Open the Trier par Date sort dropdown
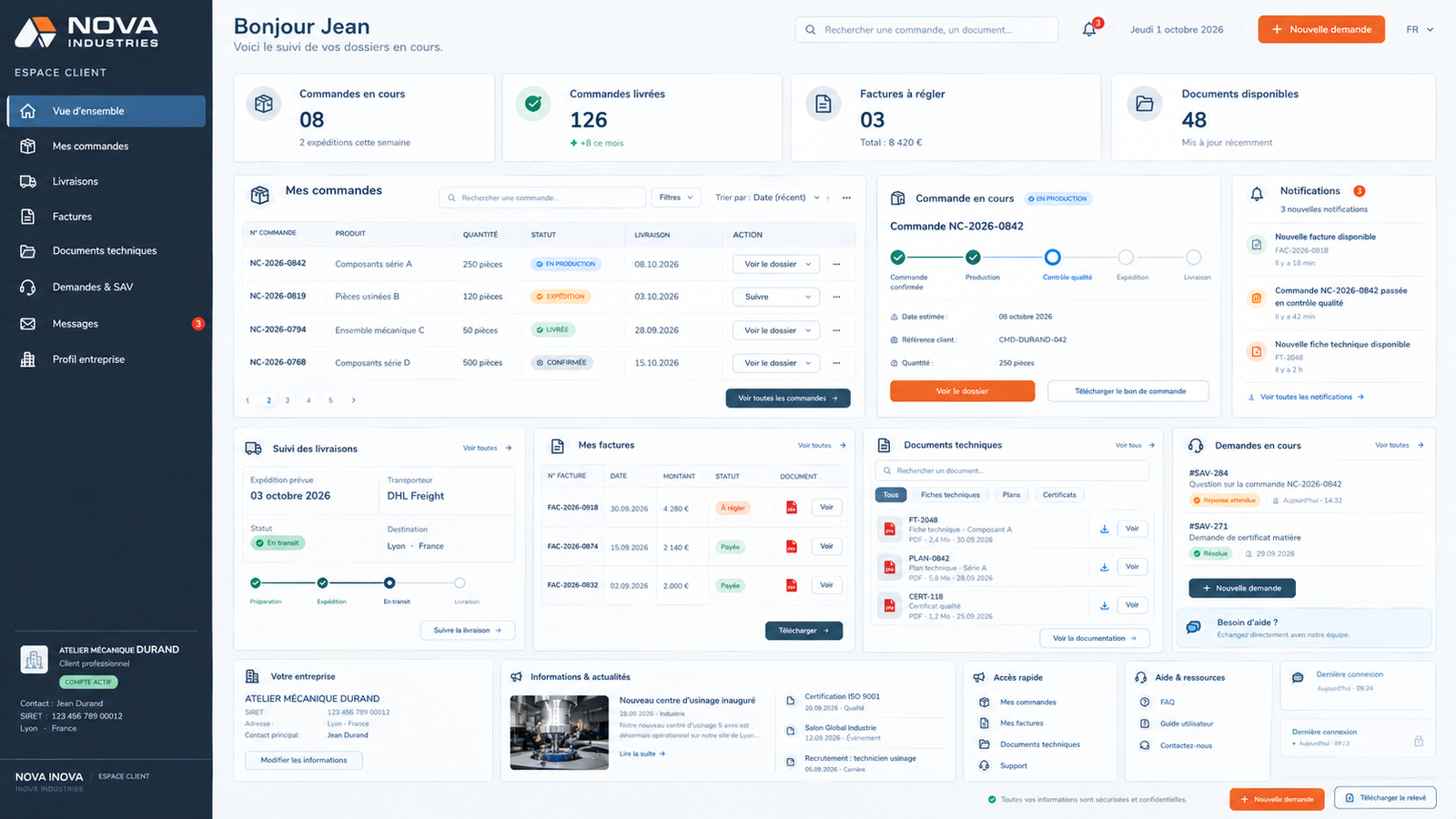This screenshot has width=1456, height=819. (767, 197)
